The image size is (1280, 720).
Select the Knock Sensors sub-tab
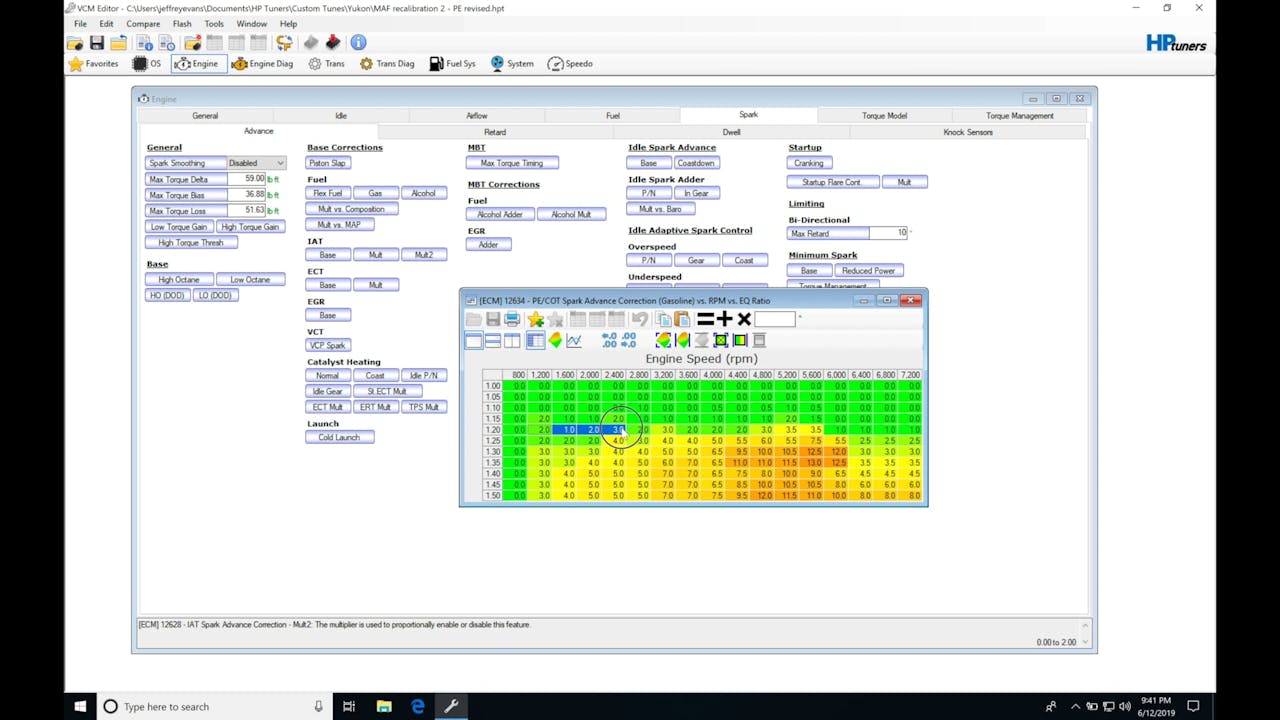[x=968, y=132]
